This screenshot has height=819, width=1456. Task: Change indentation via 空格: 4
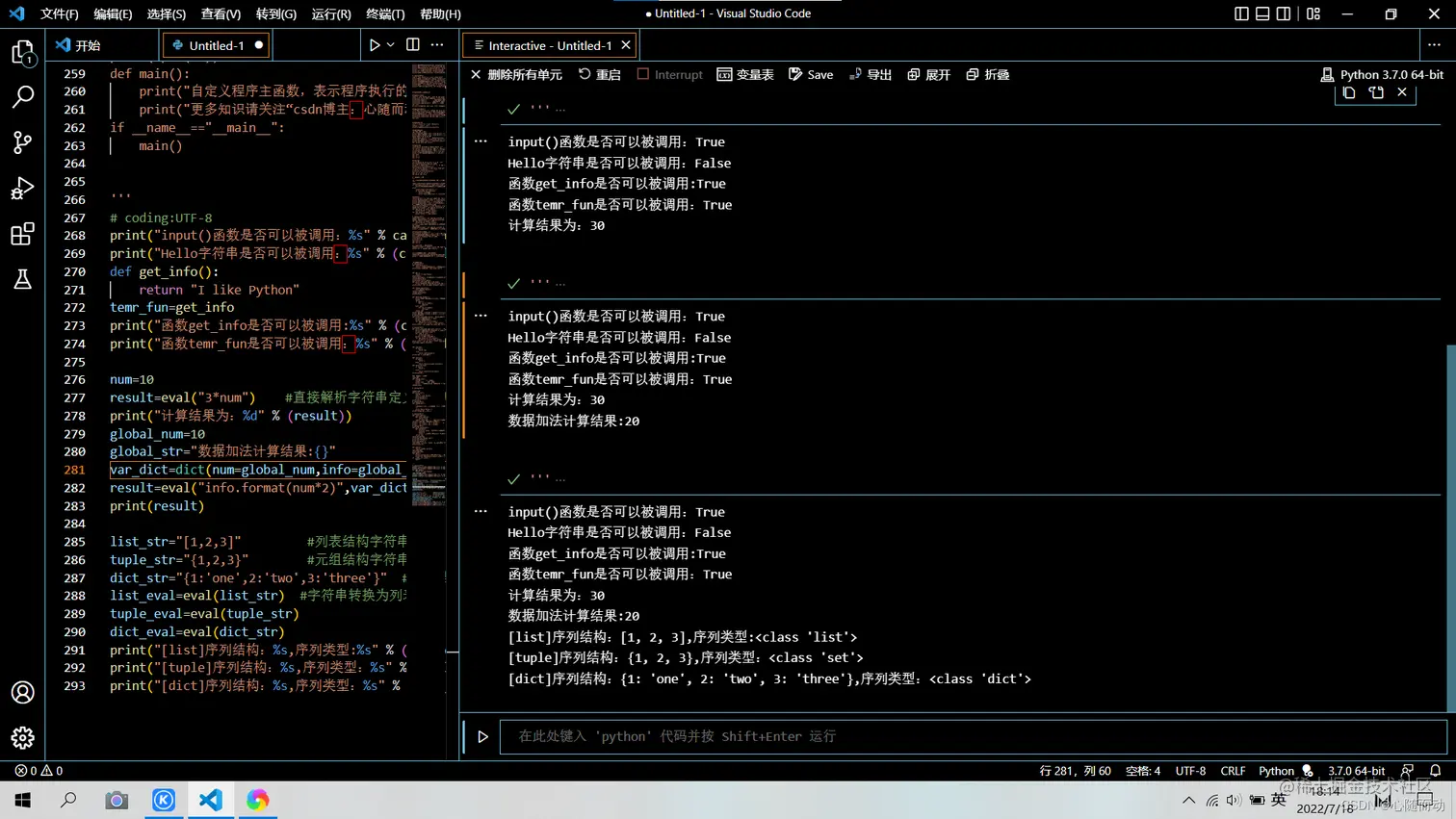[1143, 770]
